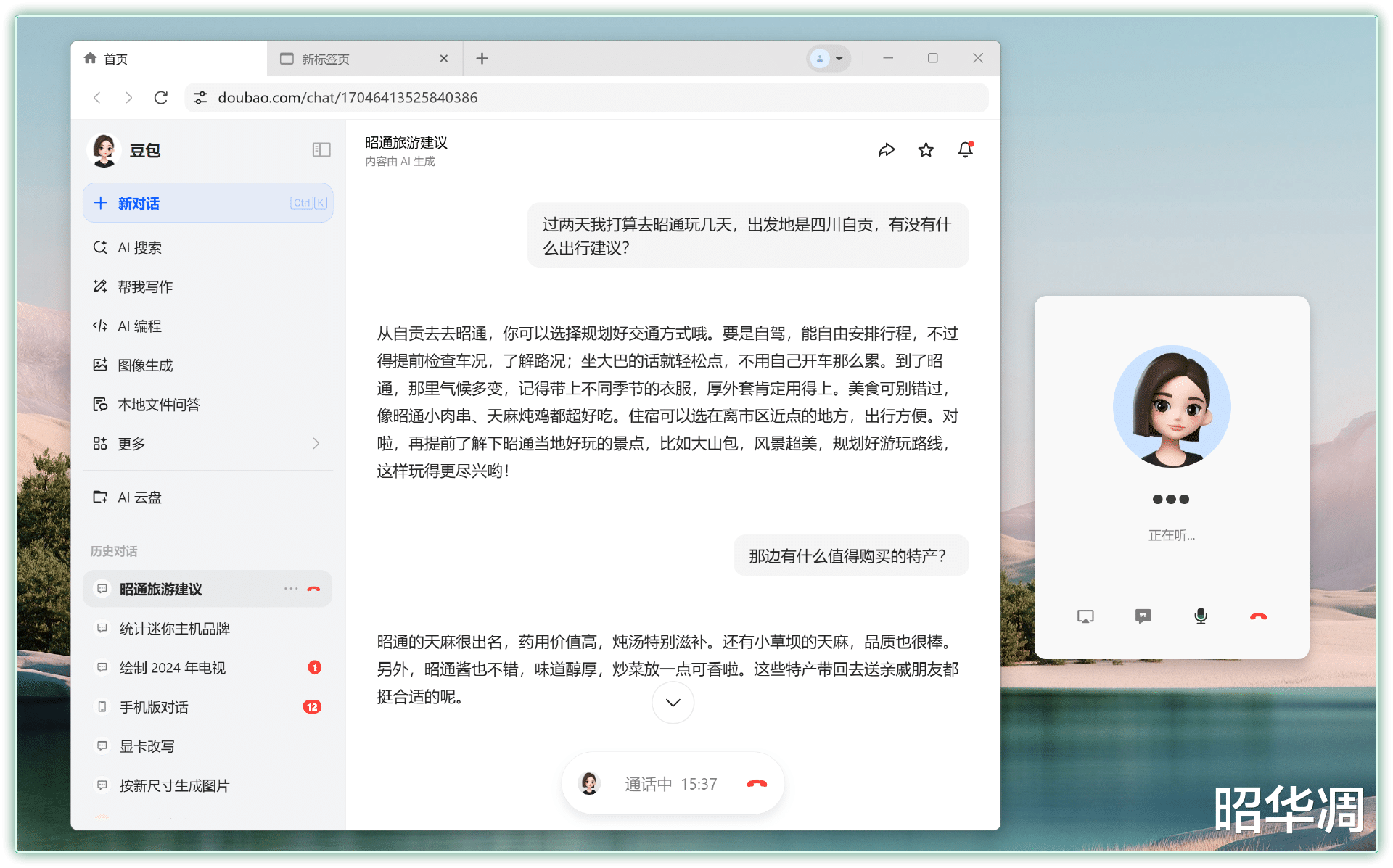Collapse the left sidebar panel
The width and height of the screenshot is (1393, 868).
(321, 150)
